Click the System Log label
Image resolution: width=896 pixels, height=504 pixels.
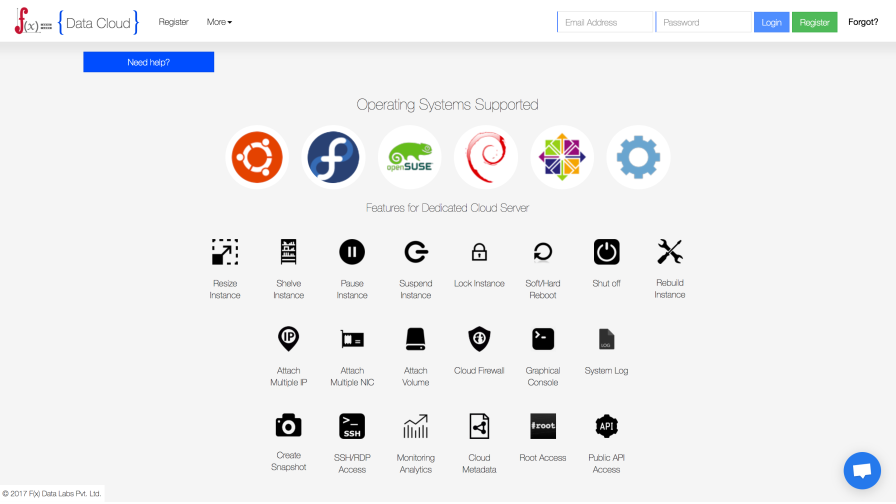(x=606, y=371)
